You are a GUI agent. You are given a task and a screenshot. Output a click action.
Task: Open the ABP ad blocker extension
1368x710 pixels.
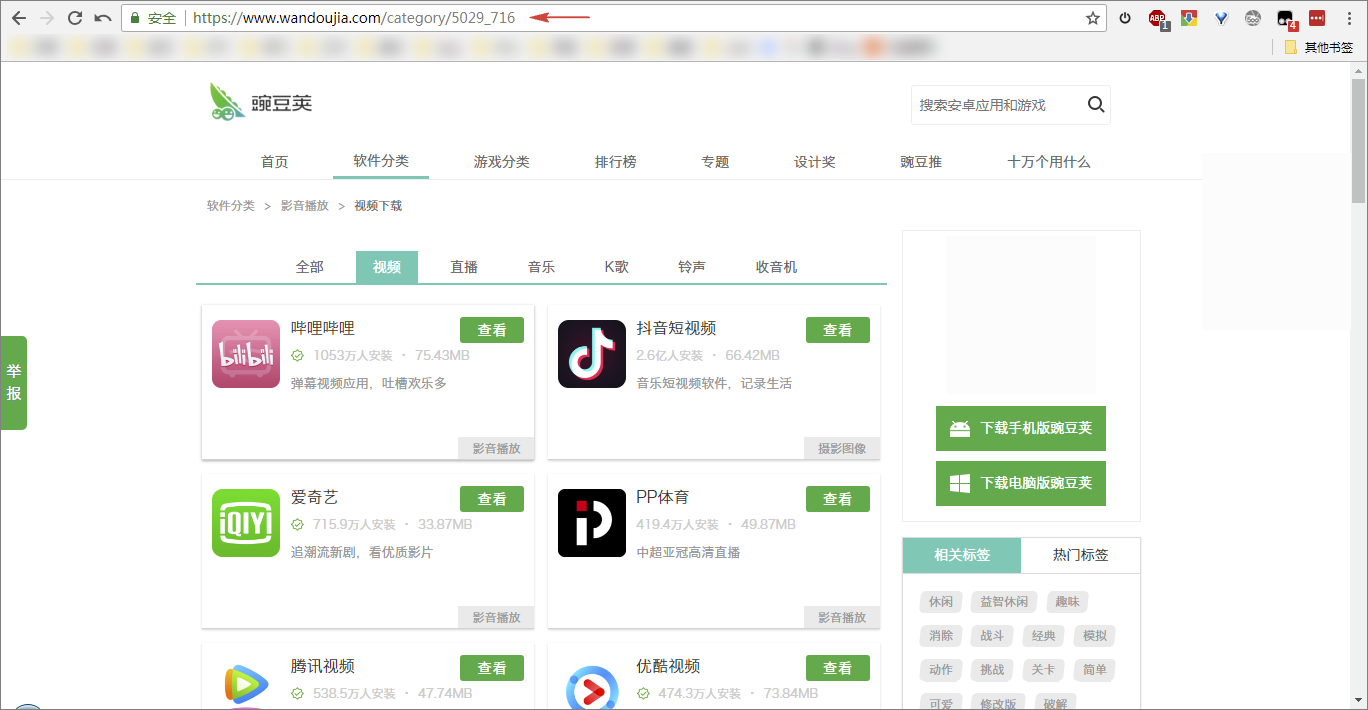(1158, 18)
